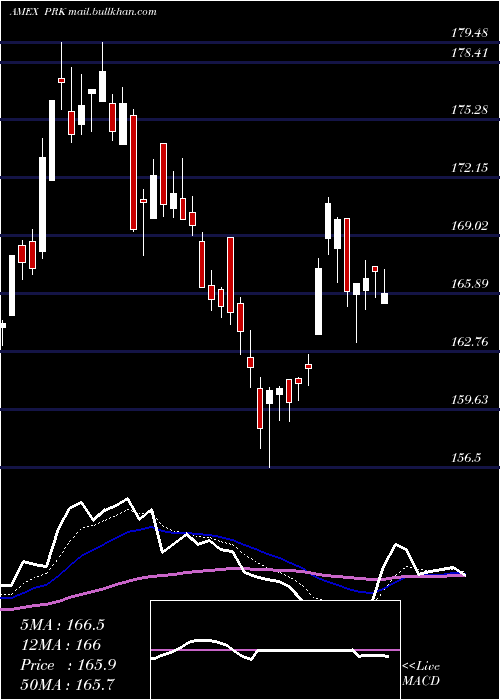Click the 165.89 price level label

coord(469,284)
